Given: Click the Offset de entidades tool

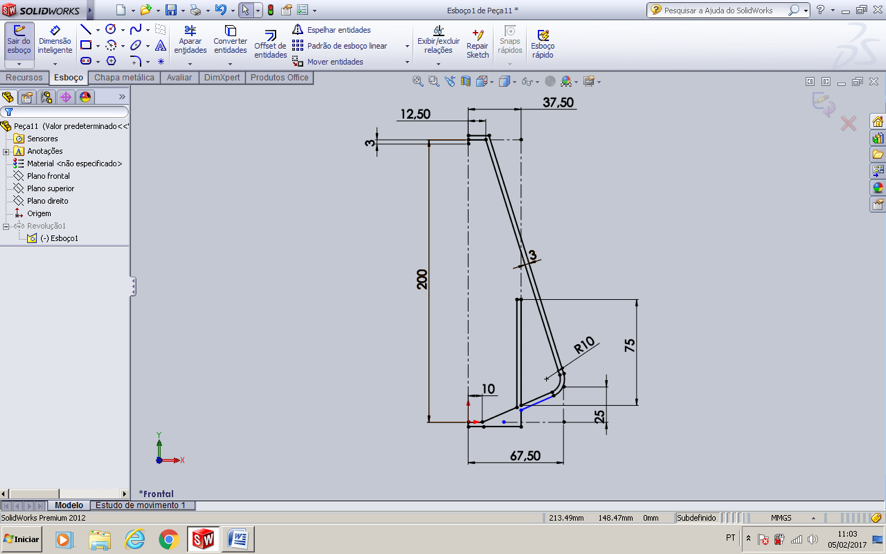Looking at the screenshot, I should point(270,44).
